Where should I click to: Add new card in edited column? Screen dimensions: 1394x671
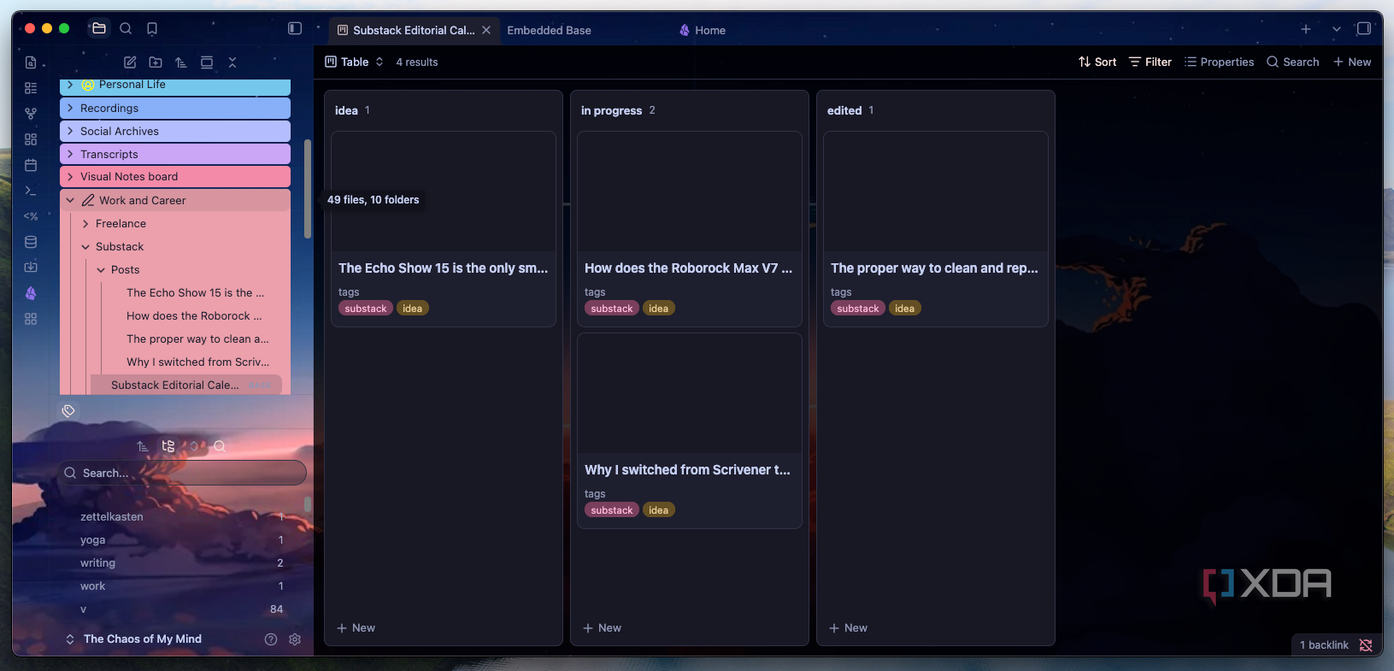click(848, 628)
